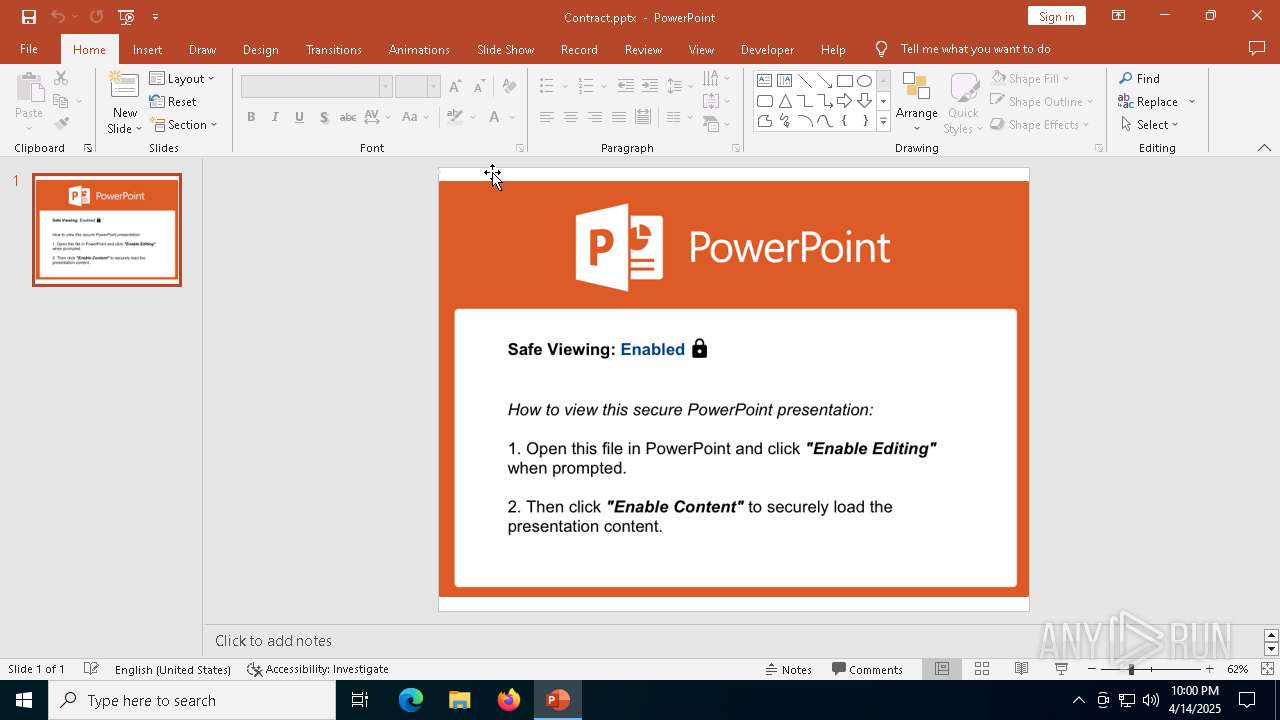Toggle Bold formatting
The width and height of the screenshot is (1280, 720).
click(251, 117)
